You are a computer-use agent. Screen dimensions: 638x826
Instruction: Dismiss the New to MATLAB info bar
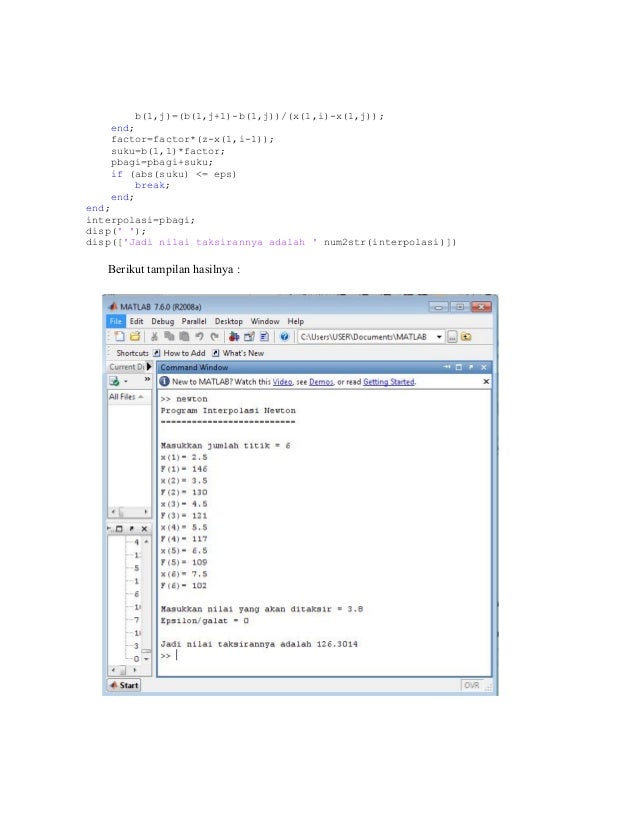pyautogui.click(x=486, y=381)
